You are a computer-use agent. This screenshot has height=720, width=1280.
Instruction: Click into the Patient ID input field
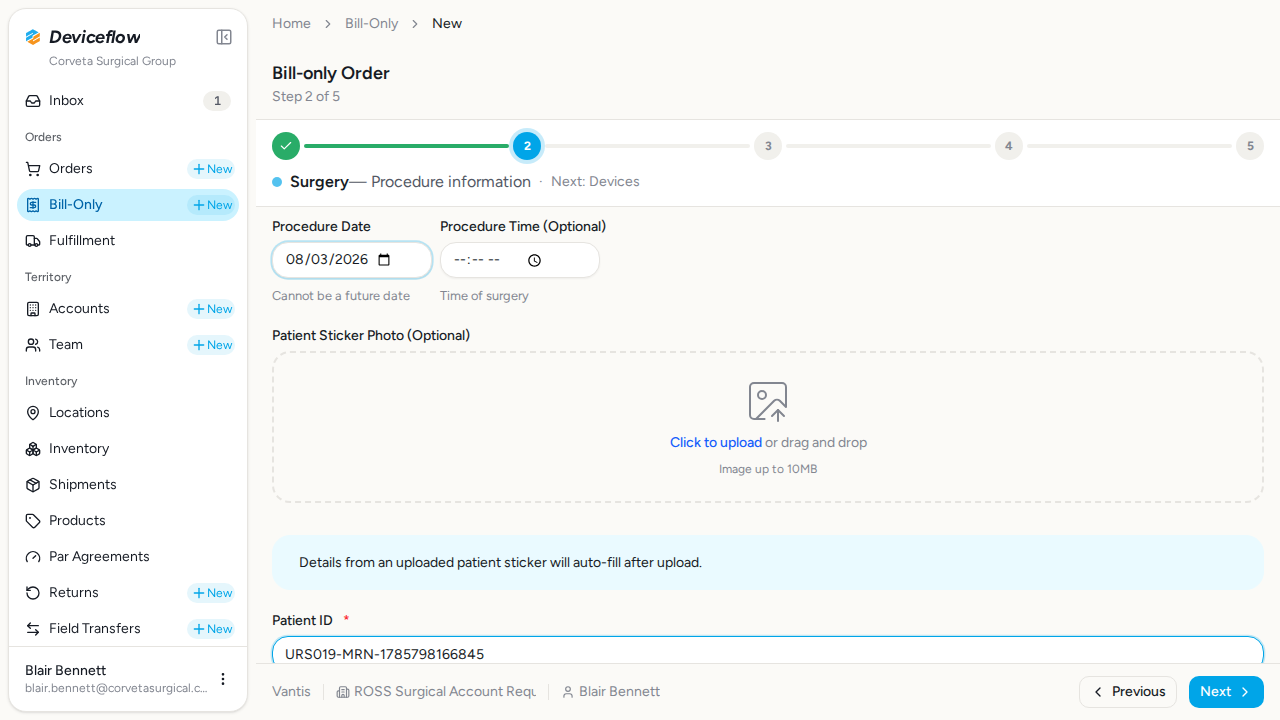coord(768,651)
